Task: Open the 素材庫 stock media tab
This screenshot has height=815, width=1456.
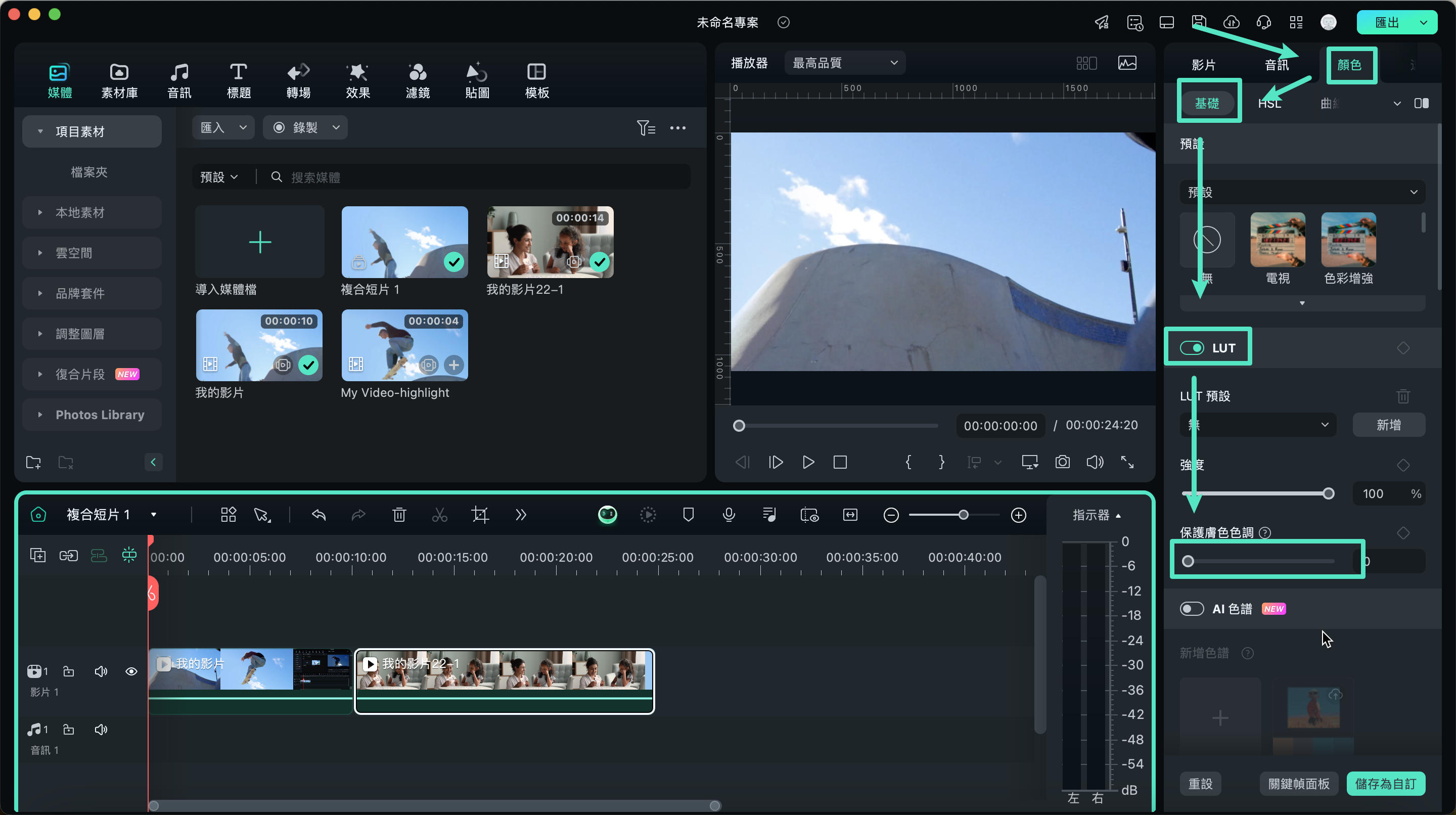Action: point(119,81)
